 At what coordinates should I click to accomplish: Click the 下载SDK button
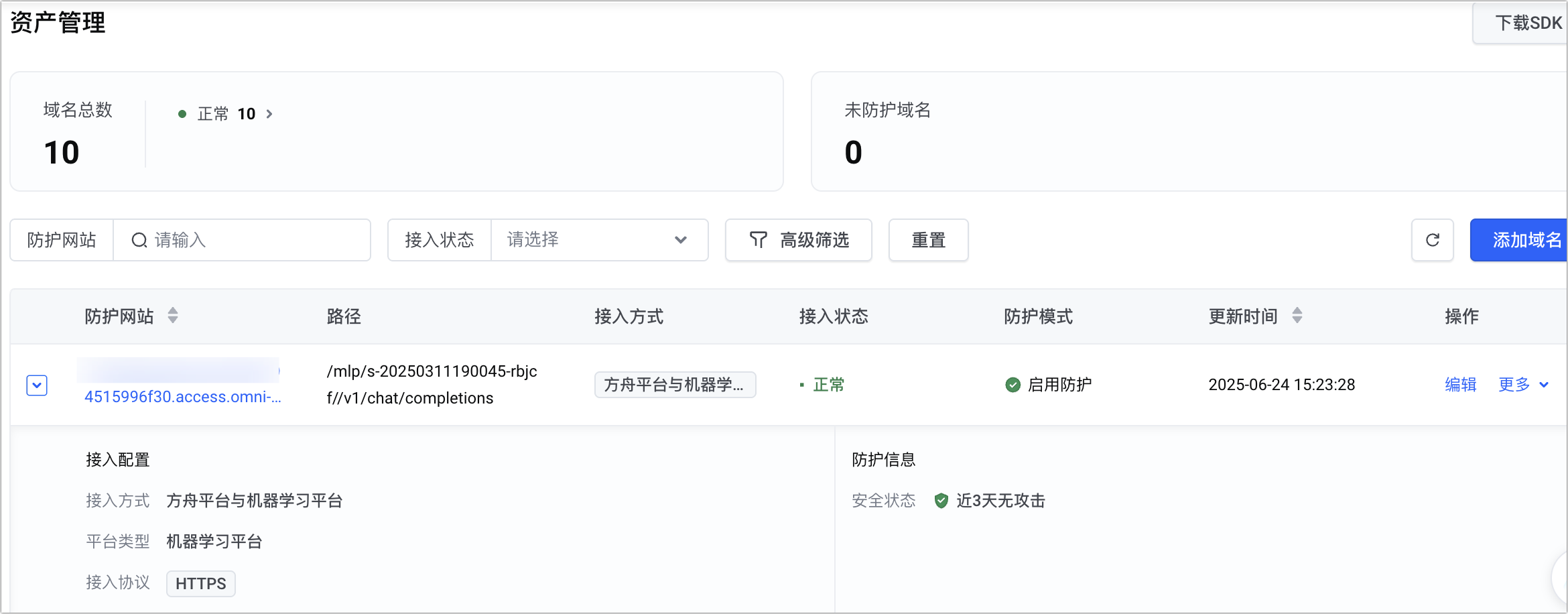[x=1524, y=23]
